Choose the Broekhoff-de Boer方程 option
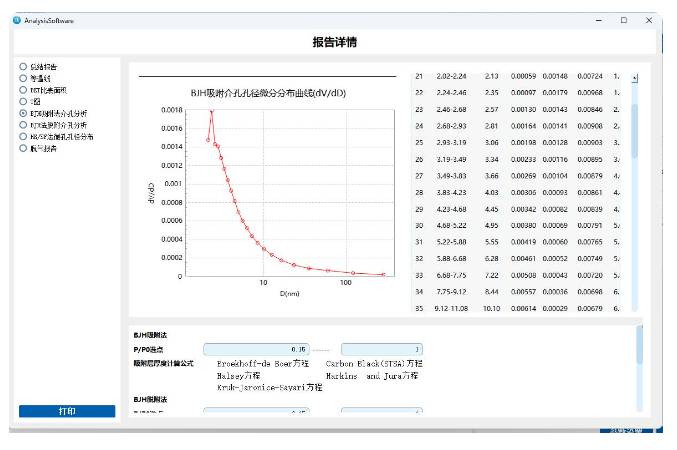This screenshot has width=677, height=450. click(x=263, y=364)
